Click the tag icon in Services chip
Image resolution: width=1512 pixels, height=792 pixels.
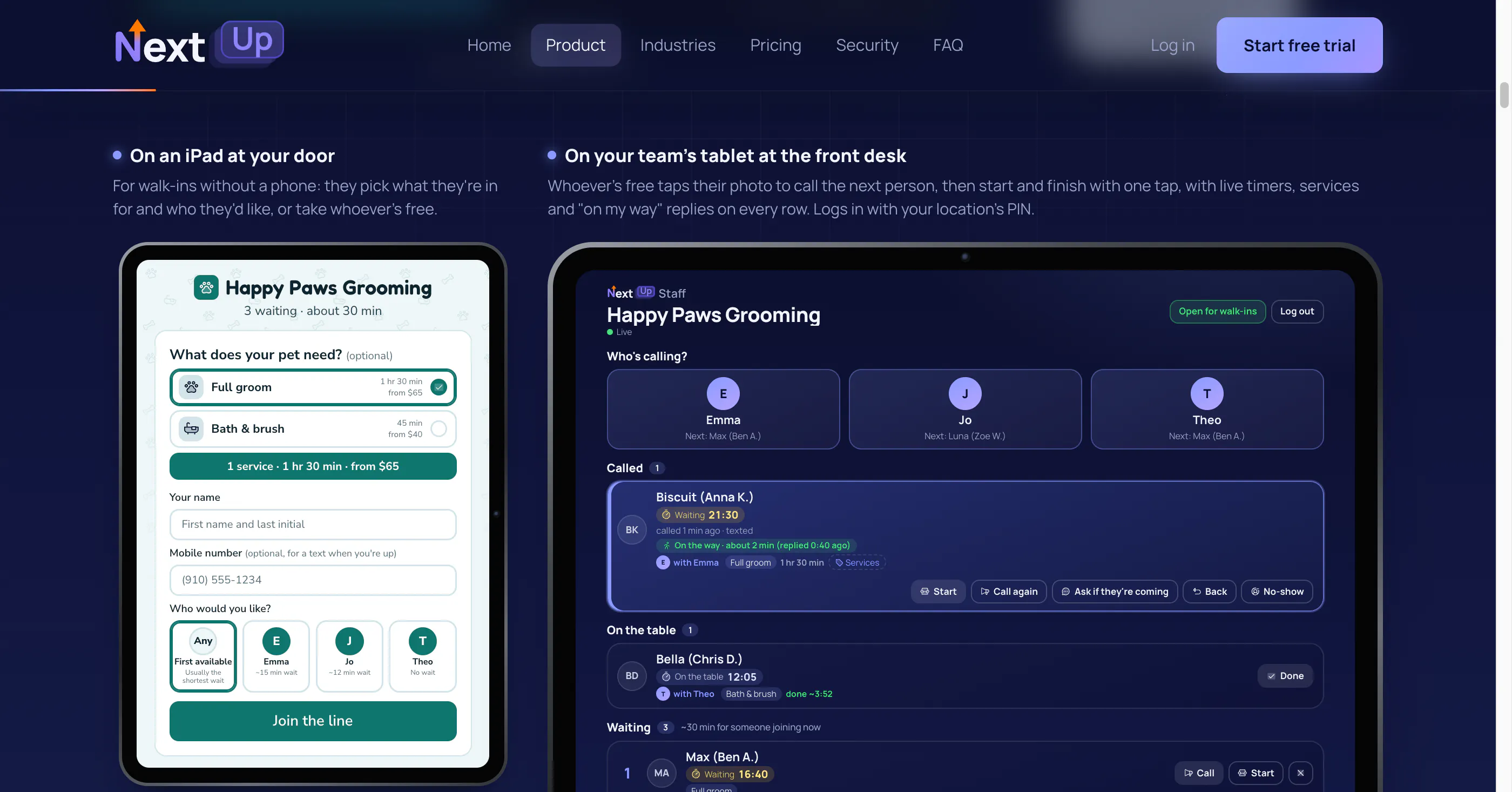click(x=839, y=562)
